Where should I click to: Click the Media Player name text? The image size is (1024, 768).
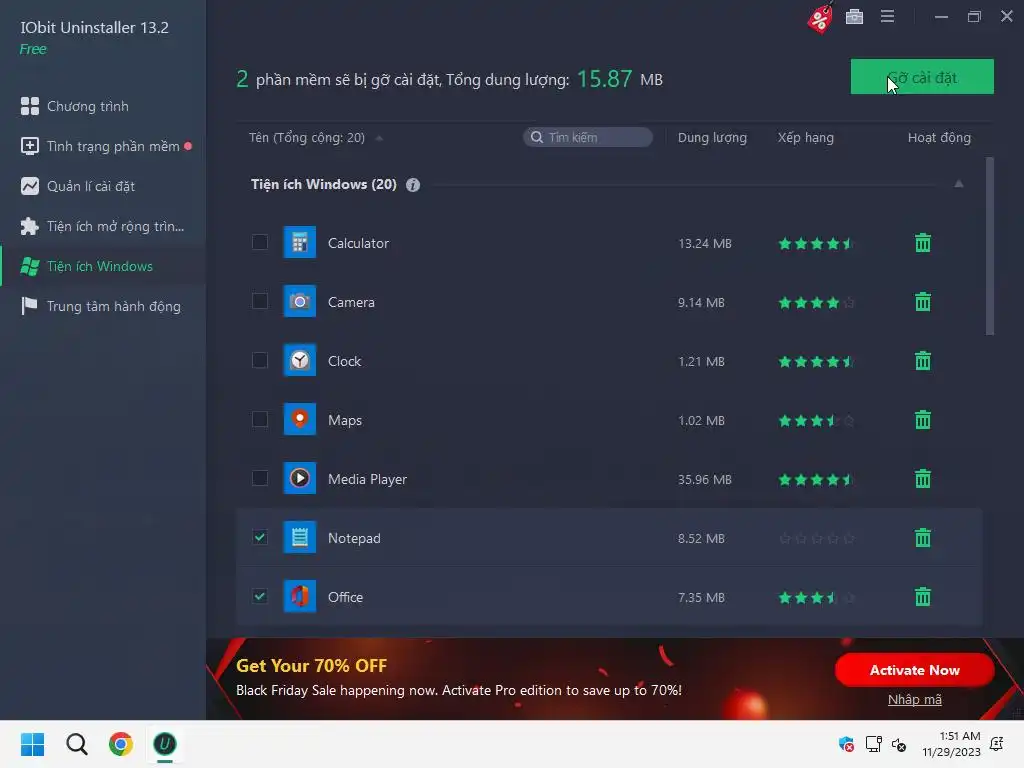pos(367,479)
